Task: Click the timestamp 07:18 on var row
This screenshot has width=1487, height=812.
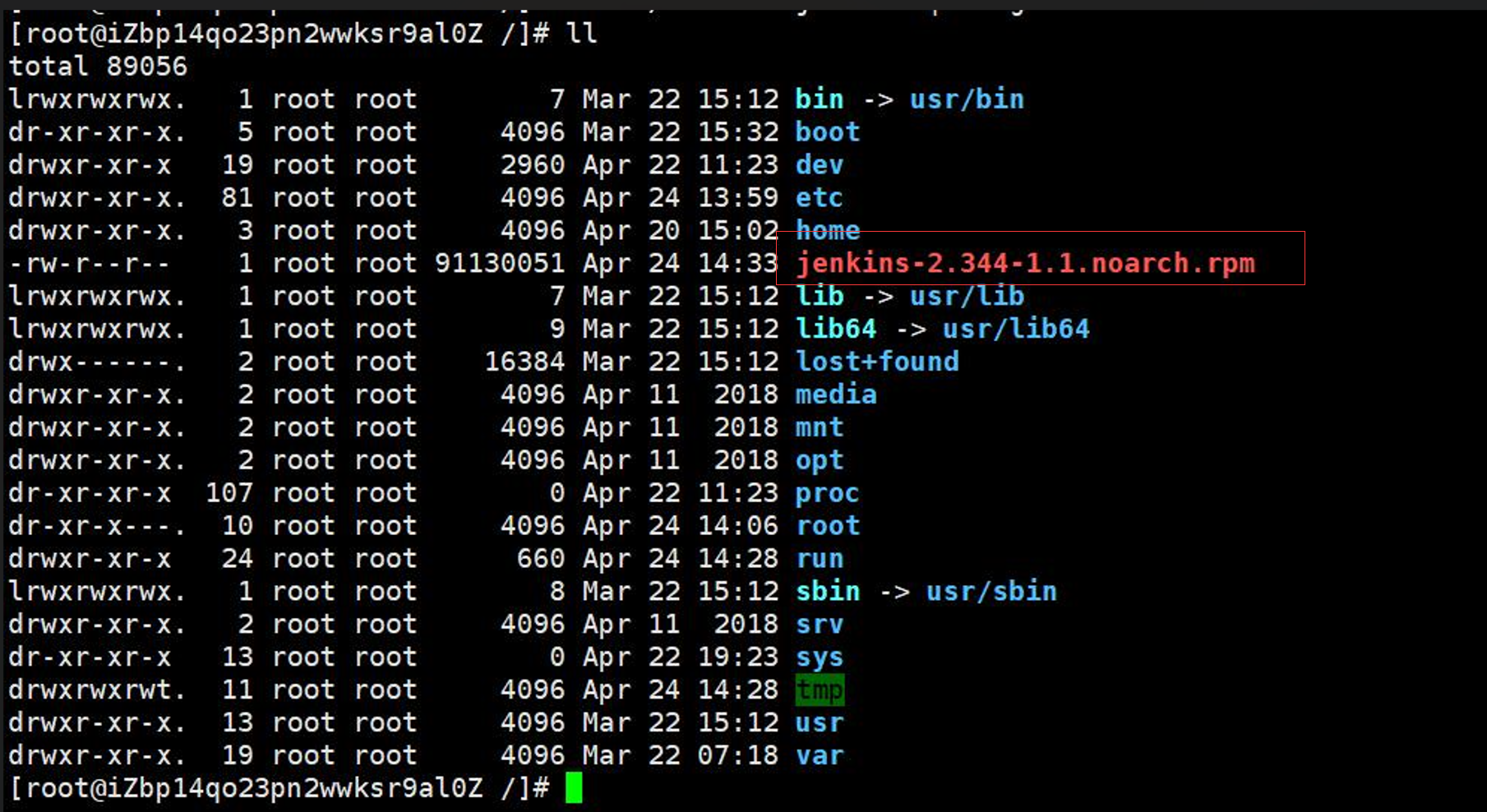Action: click(x=738, y=756)
